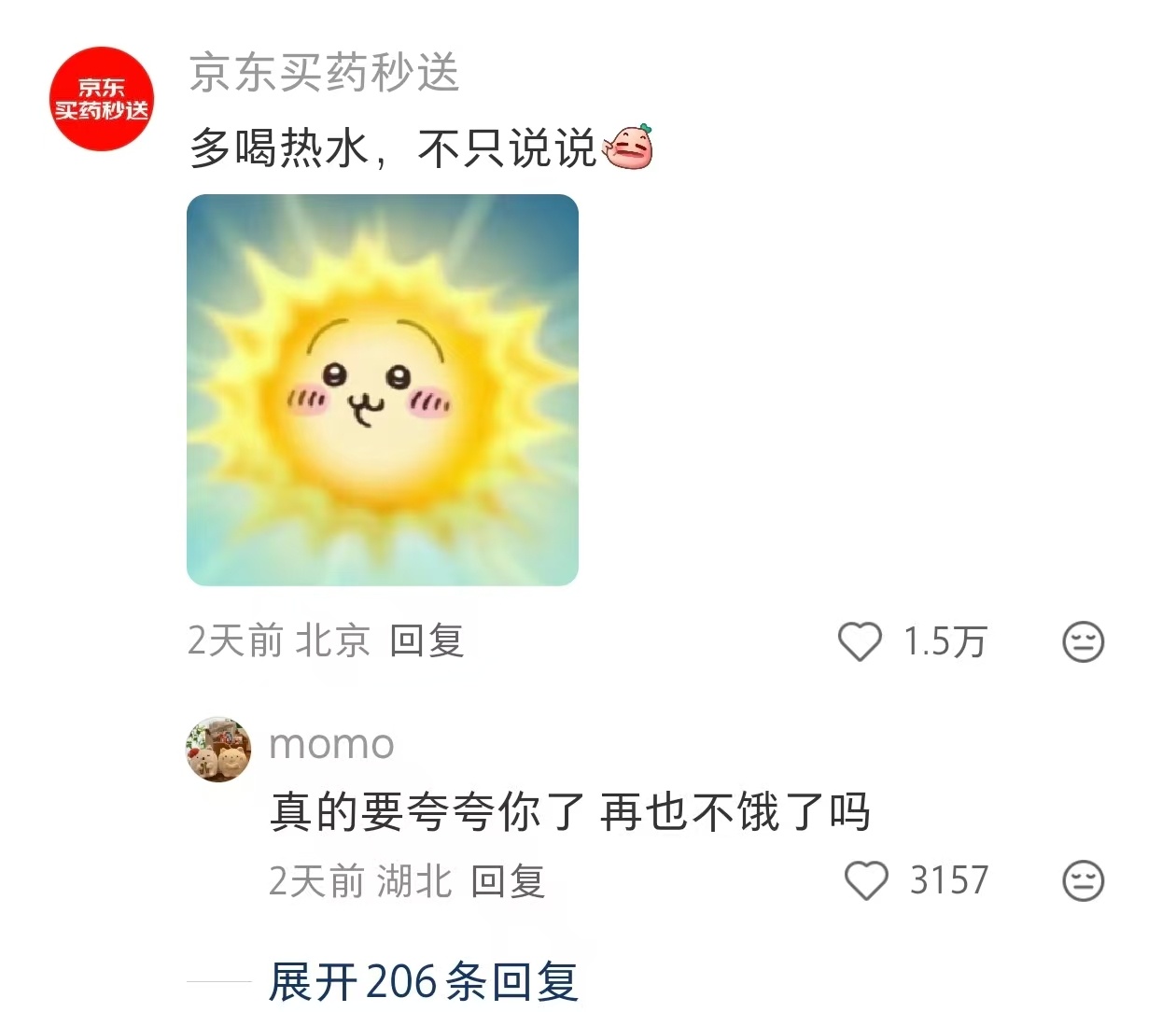Image resolution: width=1176 pixels, height=1012 pixels.
Task: Reply to momo via 回复
Action: (x=508, y=881)
